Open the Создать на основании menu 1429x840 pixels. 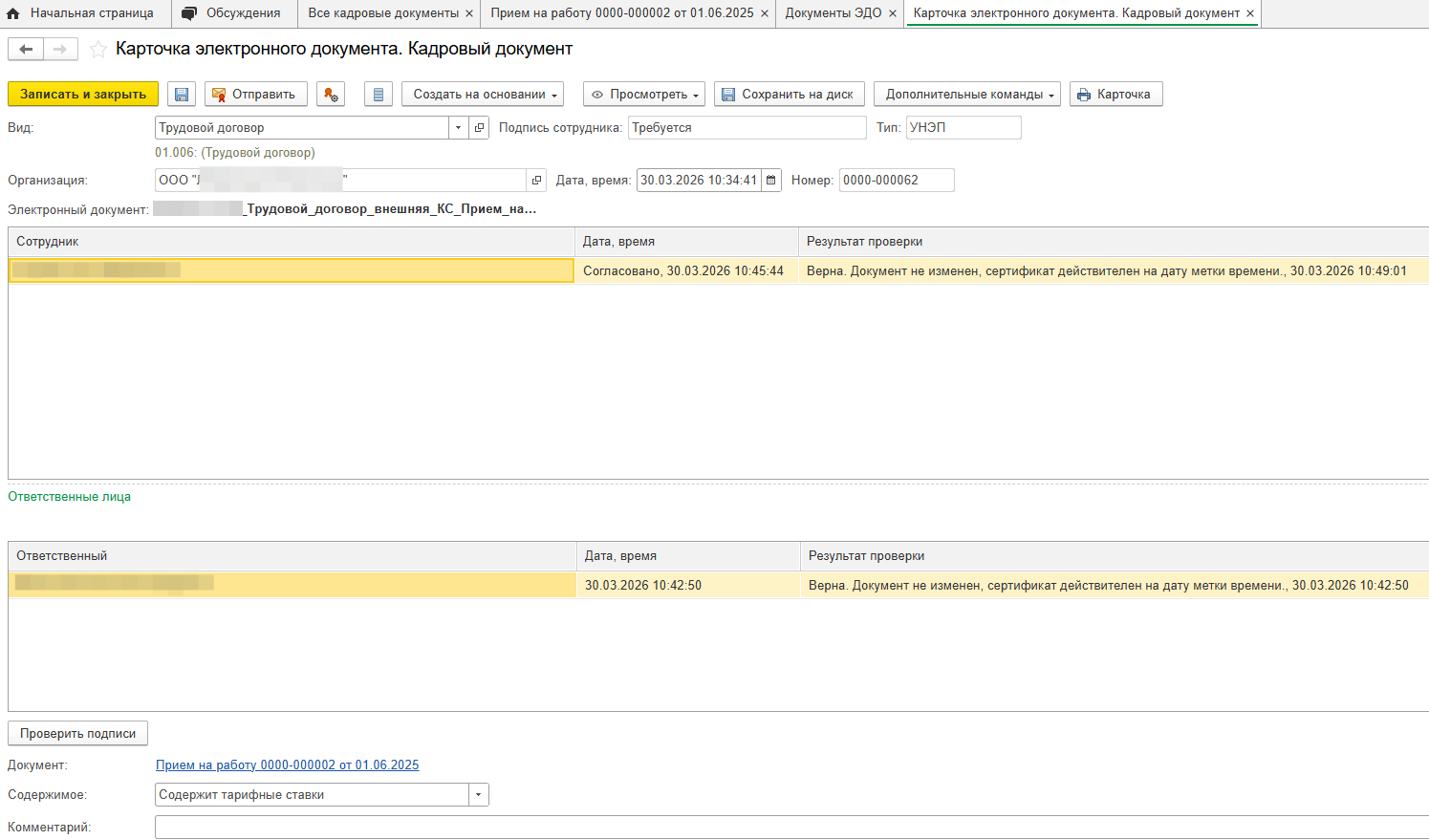pyautogui.click(x=483, y=95)
